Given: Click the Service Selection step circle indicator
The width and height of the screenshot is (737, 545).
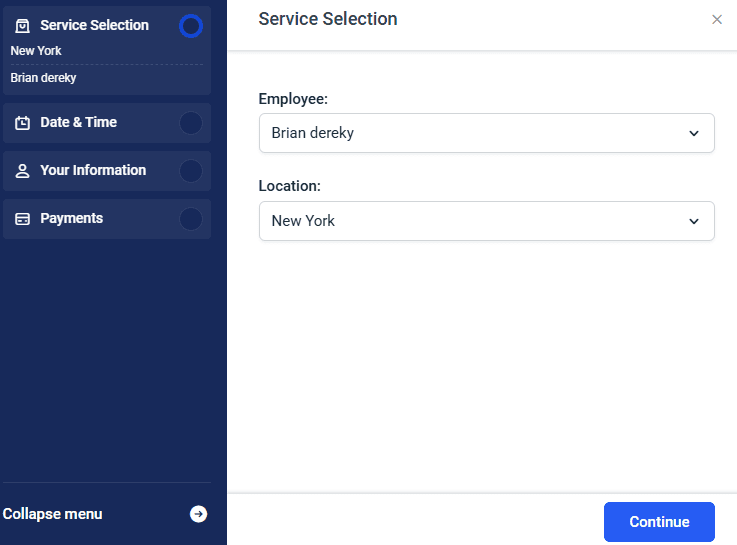Looking at the screenshot, I should click(191, 26).
